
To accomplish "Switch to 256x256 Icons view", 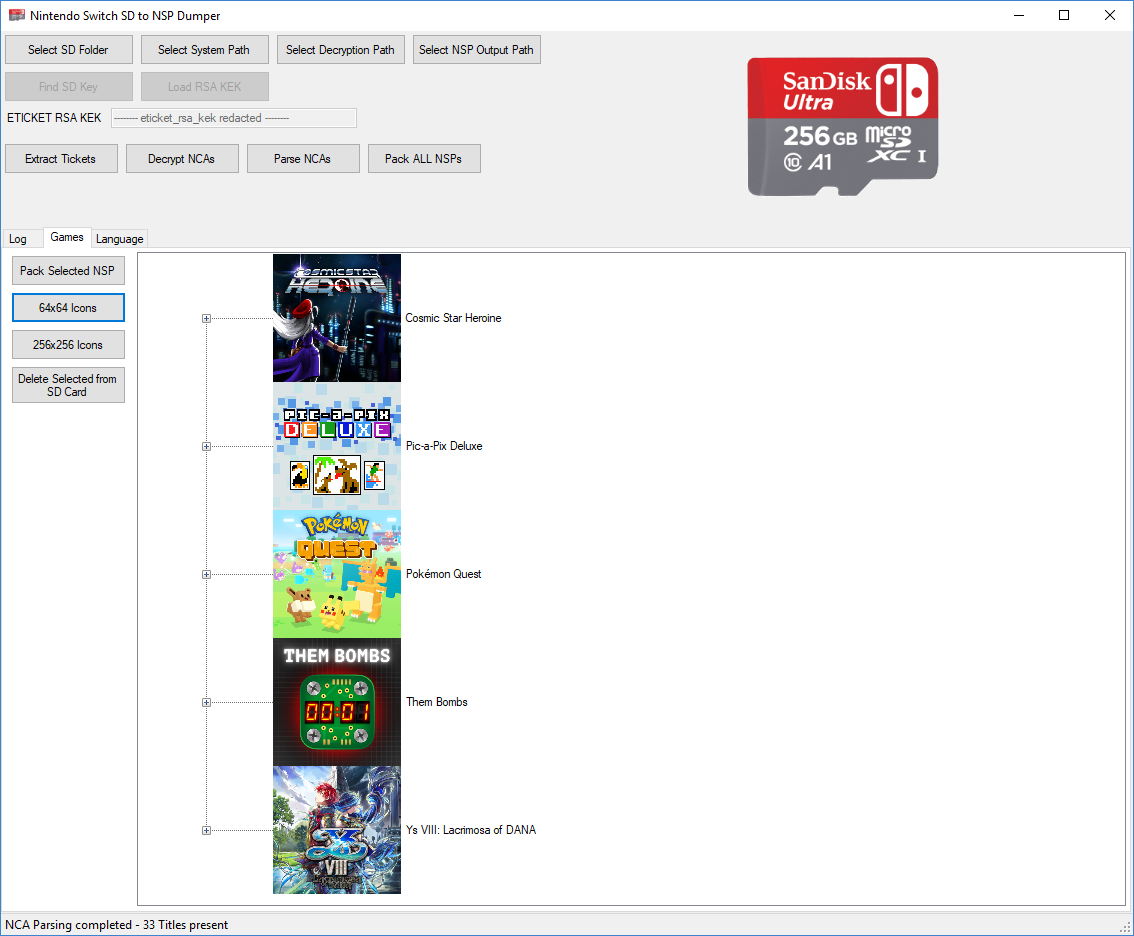I will coord(69,345).
